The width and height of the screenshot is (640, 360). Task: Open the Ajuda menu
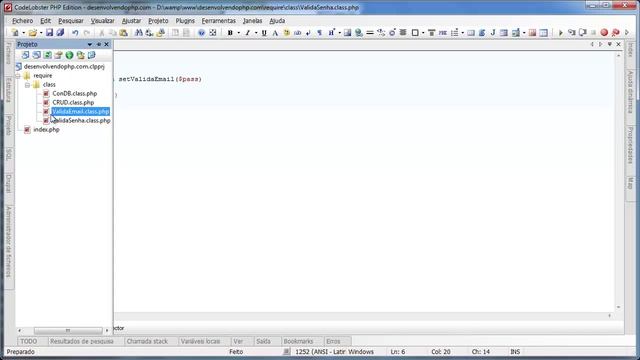277,20
